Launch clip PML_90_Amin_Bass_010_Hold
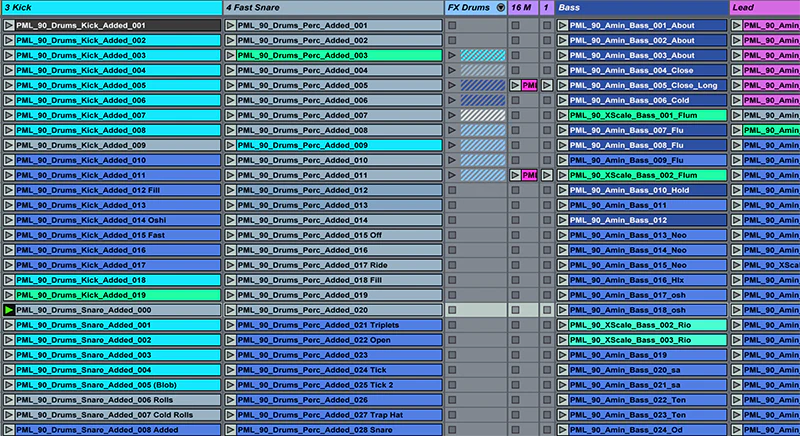800x436 pixels. (563, 190)
